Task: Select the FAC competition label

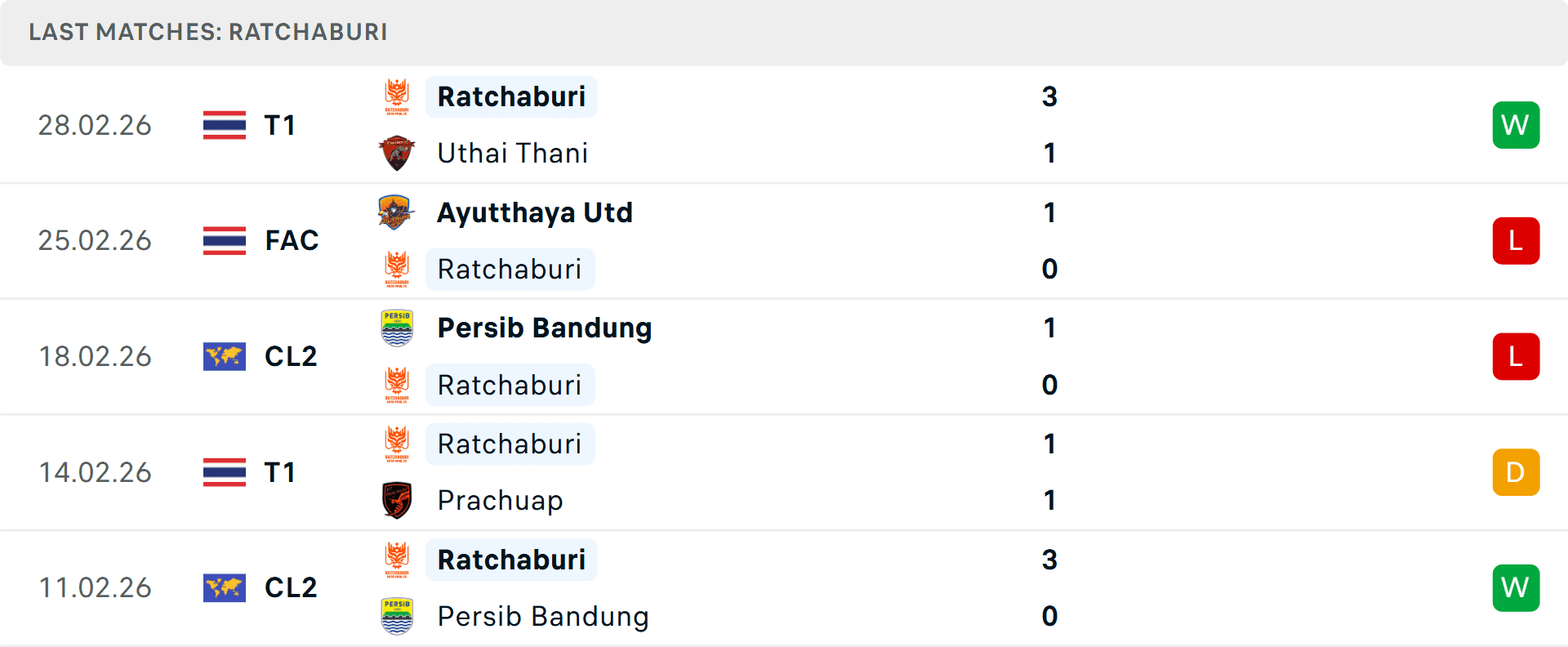Action: [292, 241]
